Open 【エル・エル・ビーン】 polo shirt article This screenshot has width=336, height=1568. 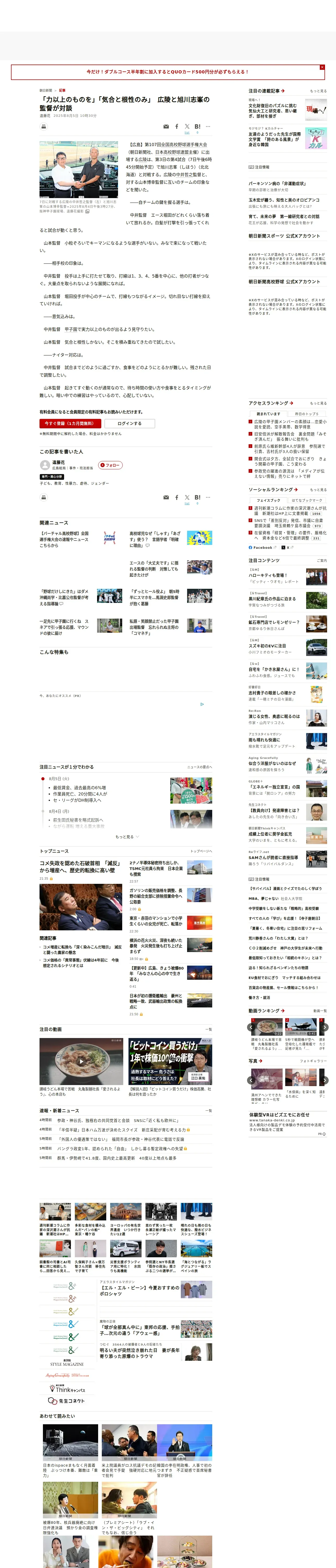[140, 1290]
